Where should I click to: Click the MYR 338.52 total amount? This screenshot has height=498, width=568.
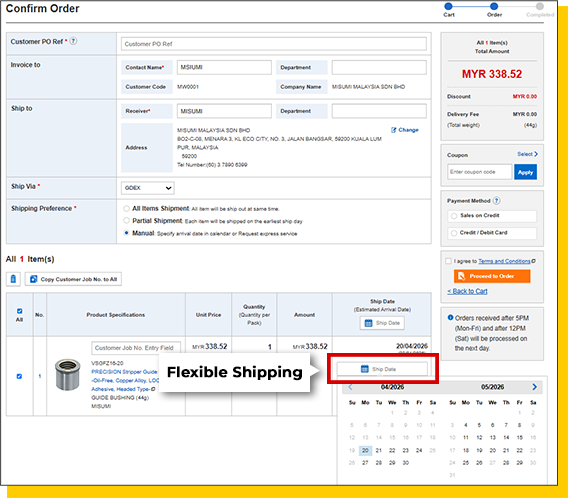point(492,74)
